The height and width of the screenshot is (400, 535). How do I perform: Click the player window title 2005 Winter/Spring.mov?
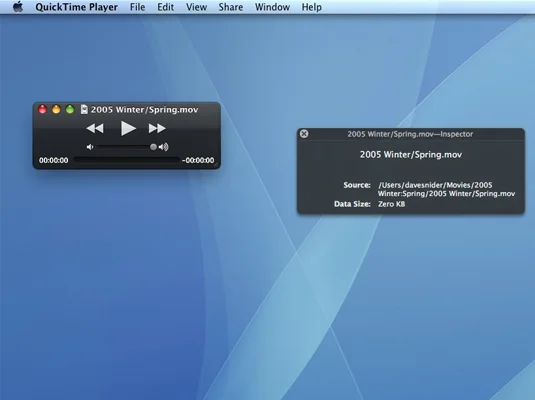pyautogui.click(x=144, y=110)
